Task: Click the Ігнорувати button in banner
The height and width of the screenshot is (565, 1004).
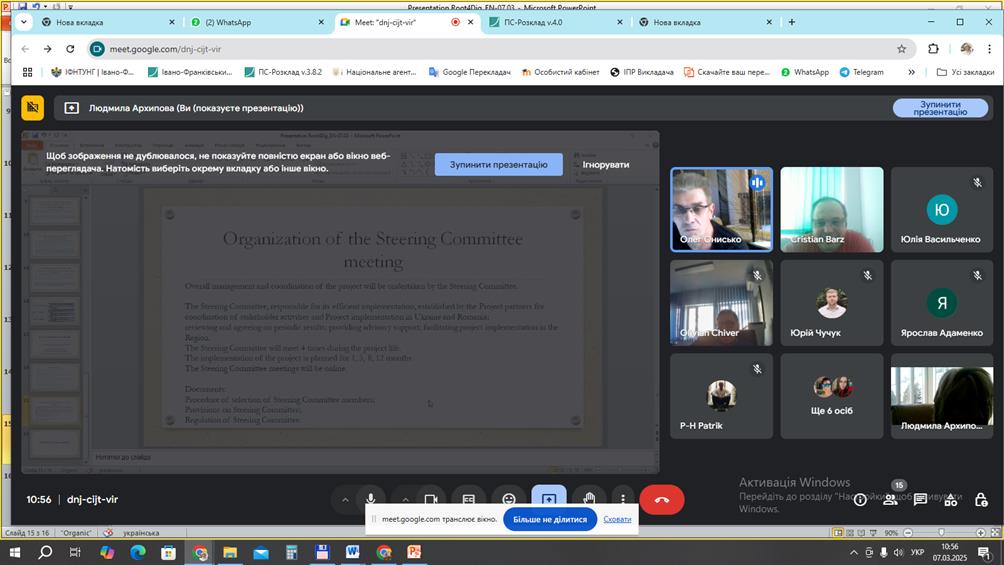Action: (x=606, y=164)
